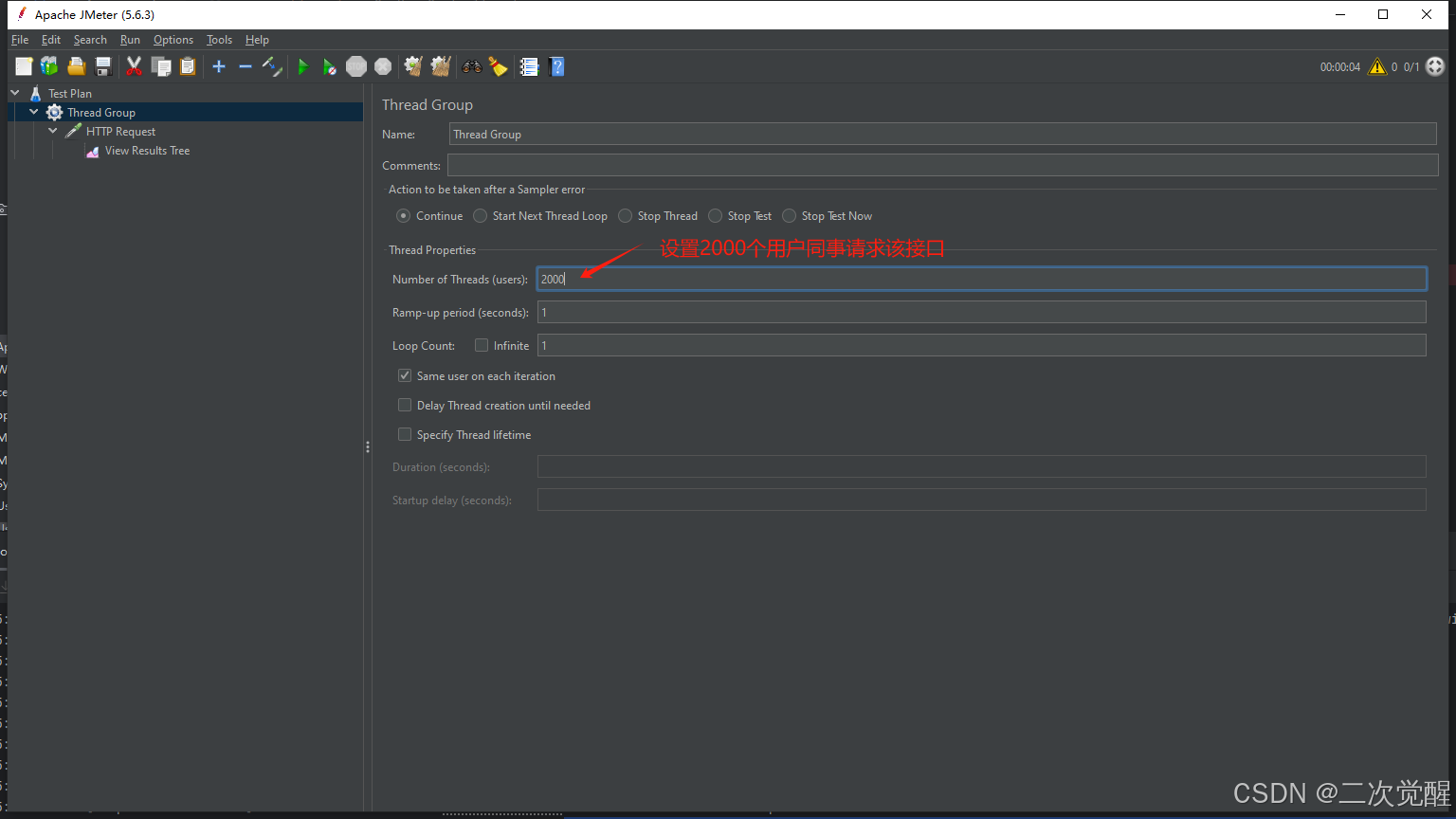1456x819 pixels.
Task: Open the Options menu
Action: (x=173, y=40)
